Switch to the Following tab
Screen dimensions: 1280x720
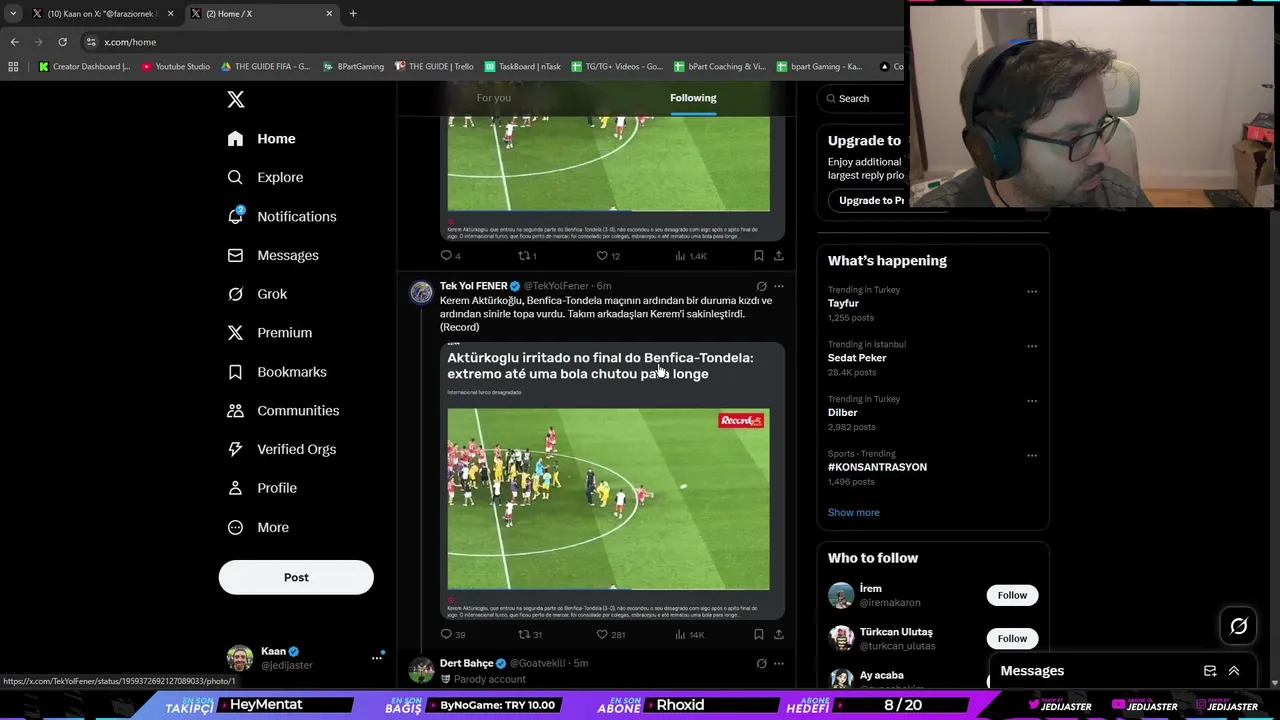pyautogui.click(x=693, y=98)
